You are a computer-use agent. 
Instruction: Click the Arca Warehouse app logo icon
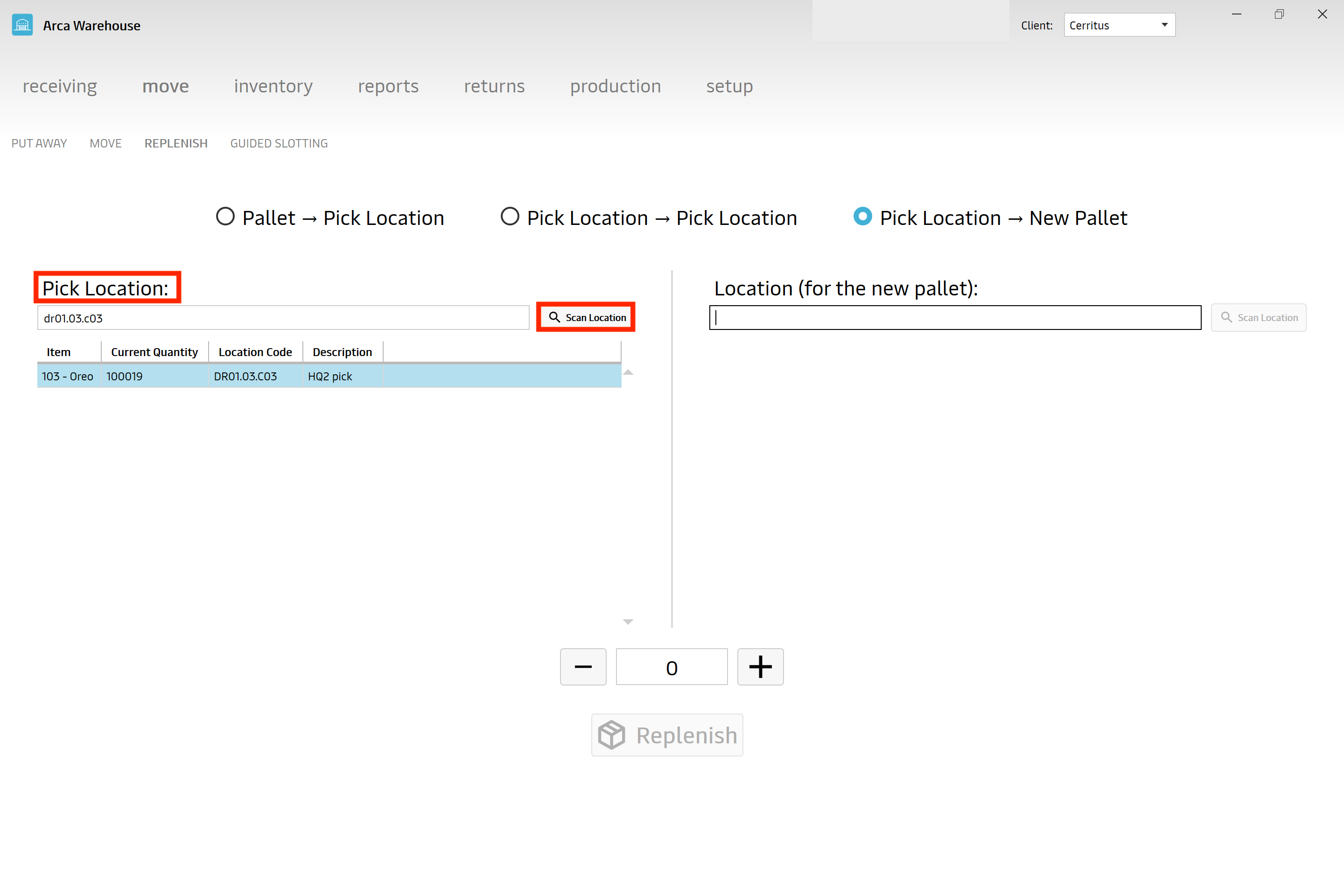click(x=22, y=25)
